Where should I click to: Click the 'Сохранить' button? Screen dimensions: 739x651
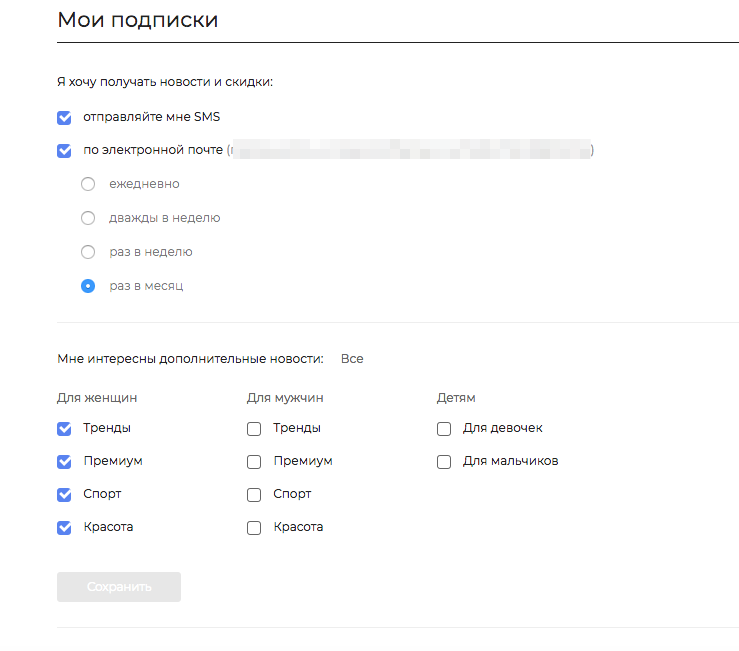click(x=119, y=587)
